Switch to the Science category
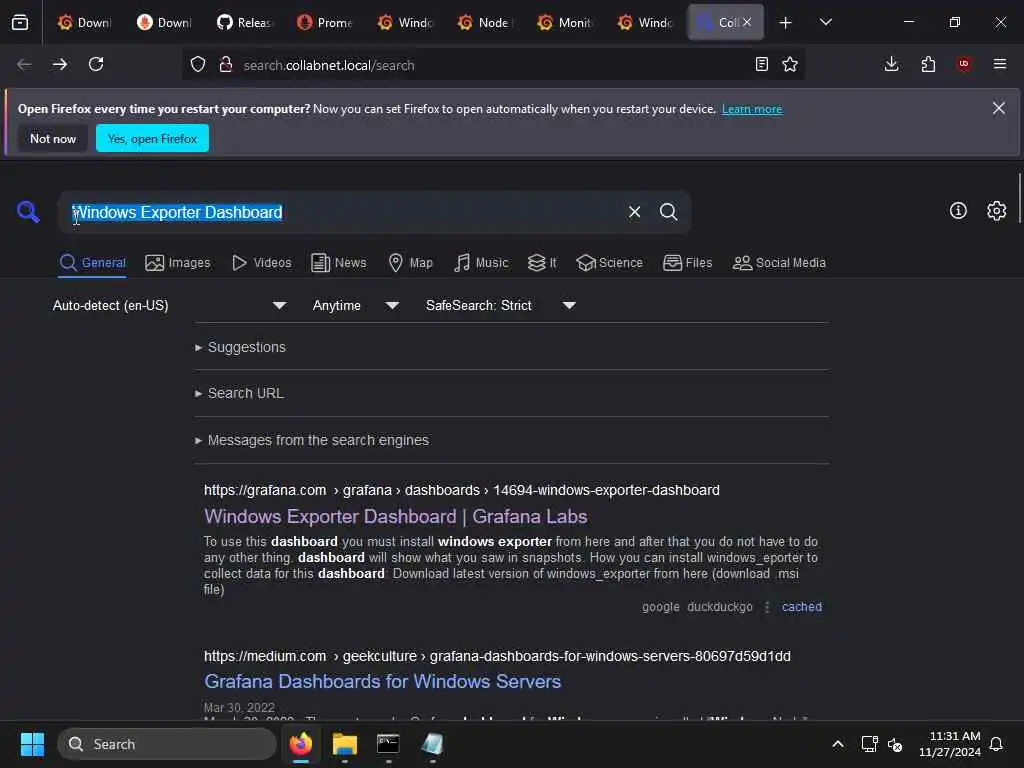Screen dimensions: 1024x768 coord(609,263)
